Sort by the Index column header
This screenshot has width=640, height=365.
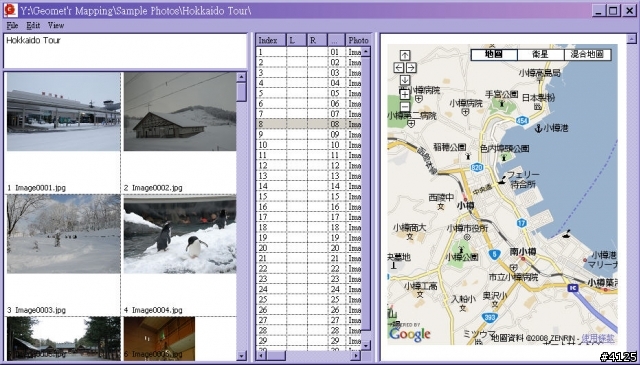271,40
